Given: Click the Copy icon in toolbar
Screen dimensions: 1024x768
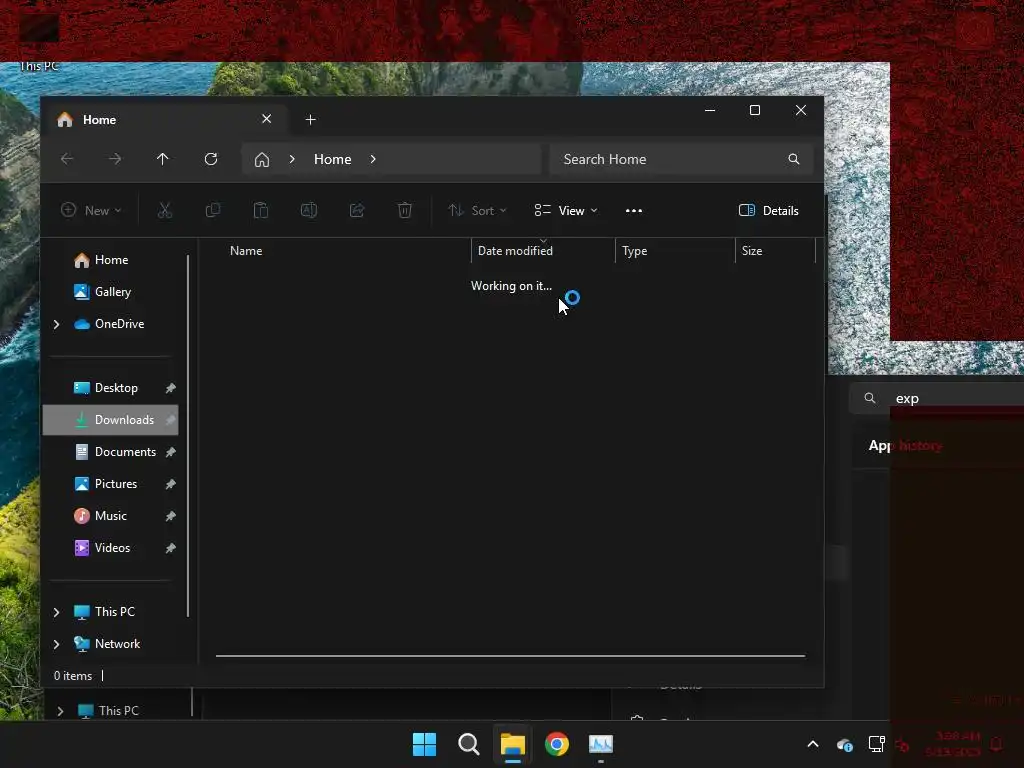Looking at the screenshot, I should point(213,210).
